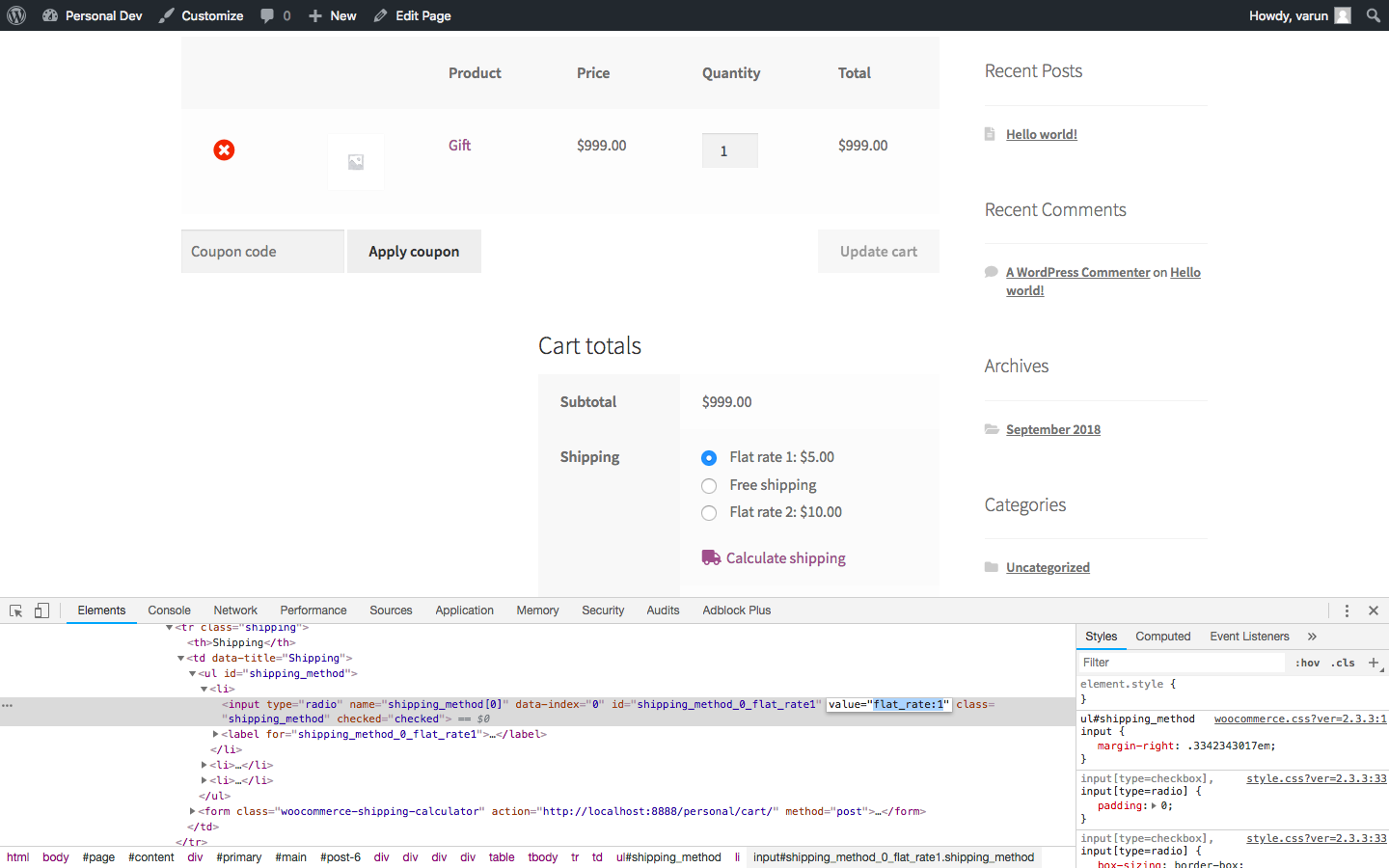The width and height of the screenshot is (1389, 868).
Task: Click the styles Filter field
Action: pyautogui.click(x=1182, y=663)
